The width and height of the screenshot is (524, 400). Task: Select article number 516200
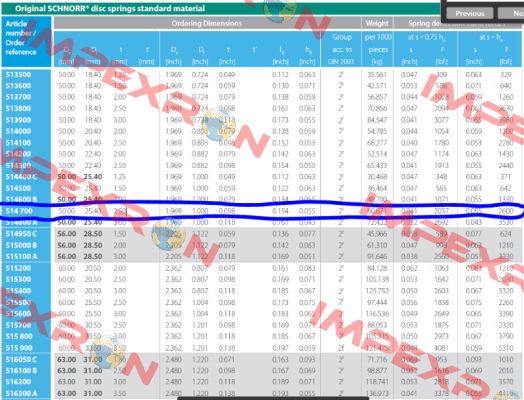tap(18, 382)
